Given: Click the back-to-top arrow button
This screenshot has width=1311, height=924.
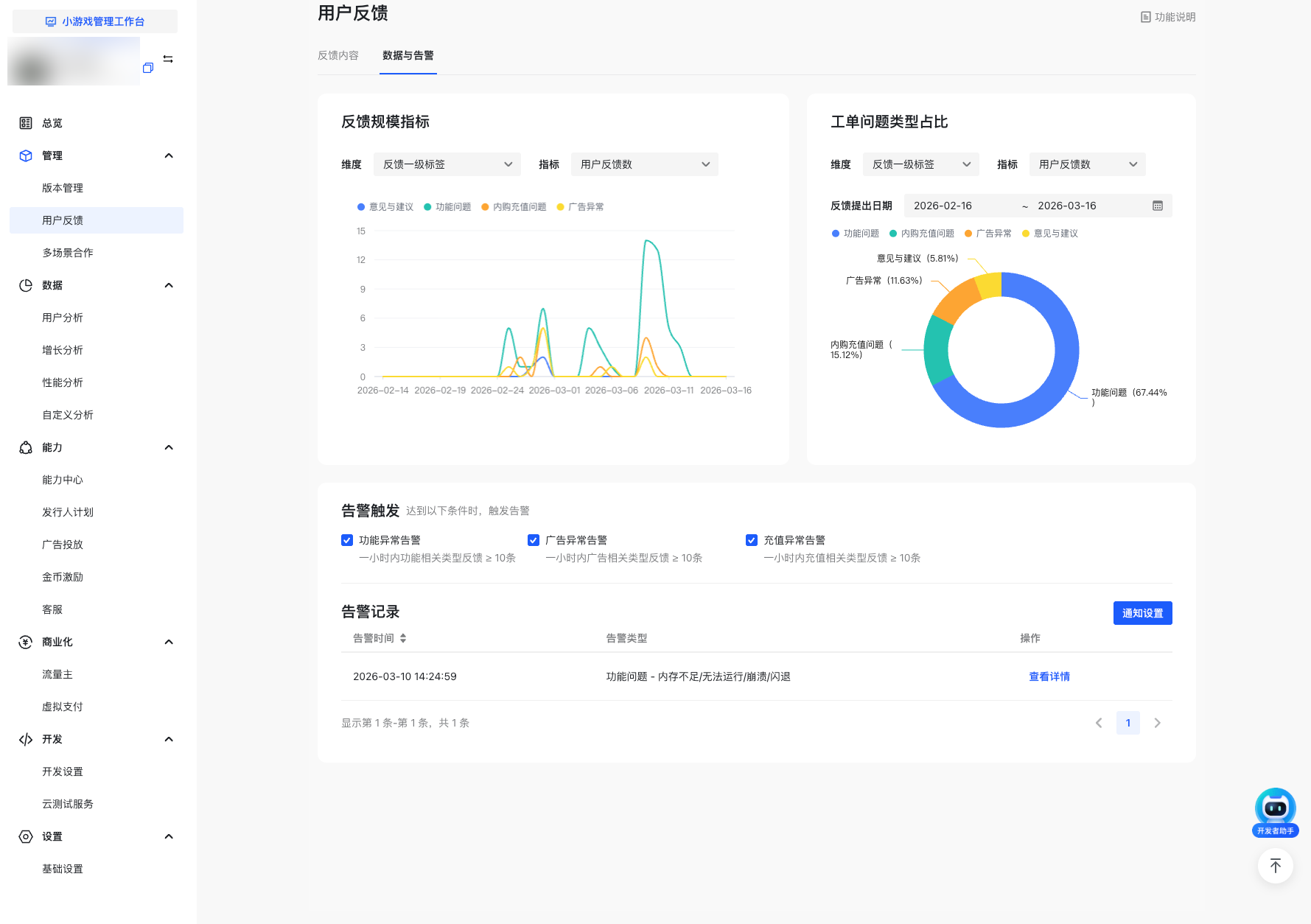Looking at the screenshot, I should [1275, 866].
